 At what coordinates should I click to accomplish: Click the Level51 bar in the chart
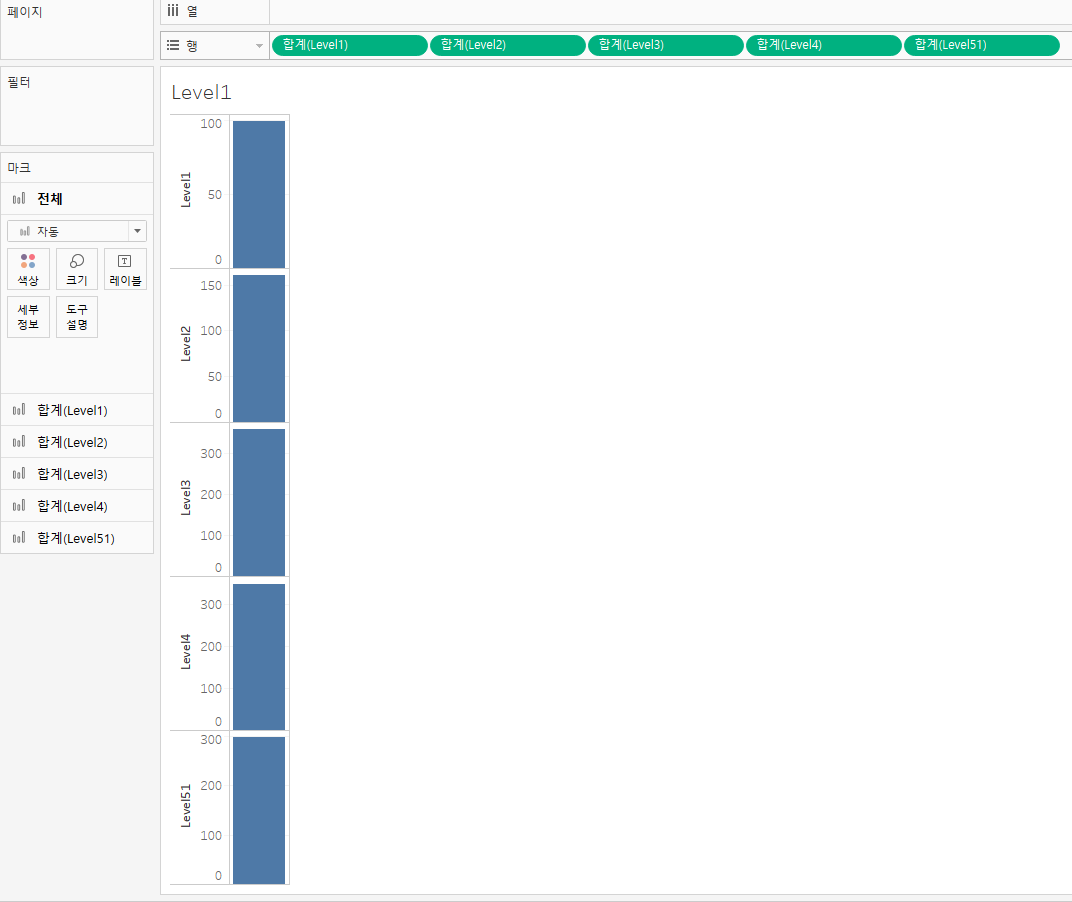(x=258, y=810)
